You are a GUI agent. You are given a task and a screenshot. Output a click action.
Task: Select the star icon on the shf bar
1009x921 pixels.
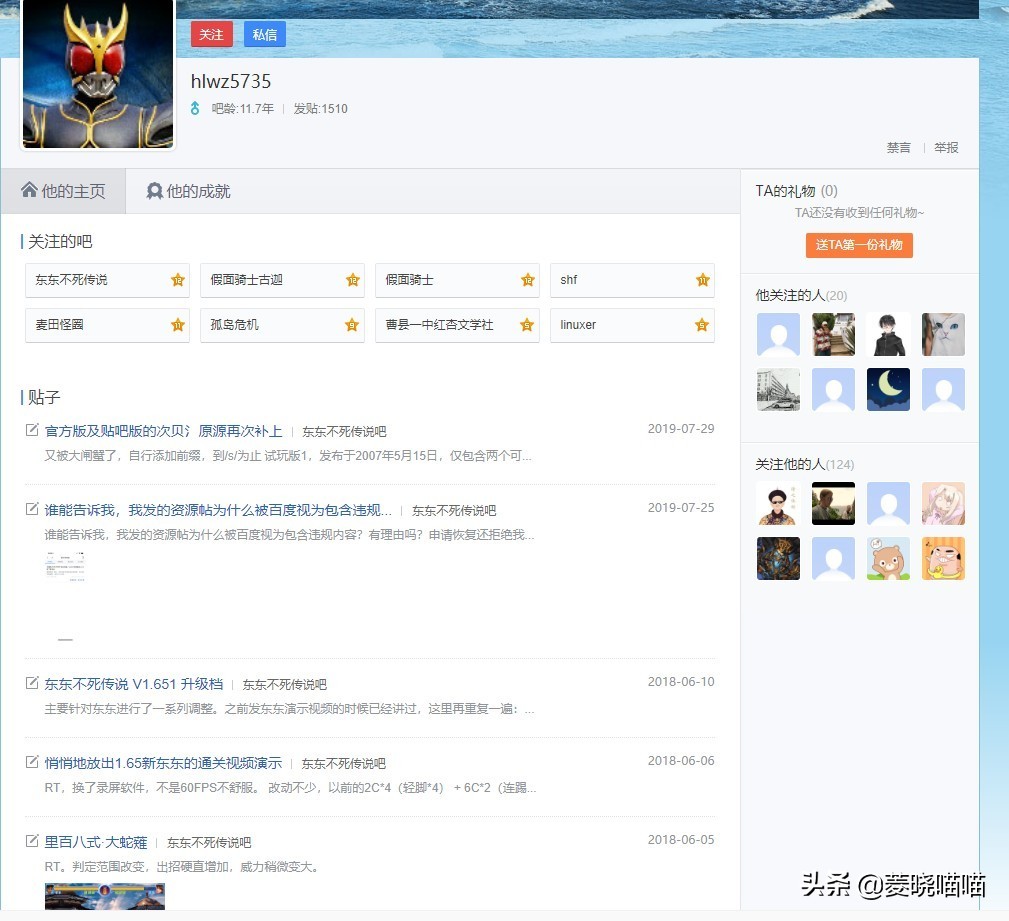click(x=702, y=280)
